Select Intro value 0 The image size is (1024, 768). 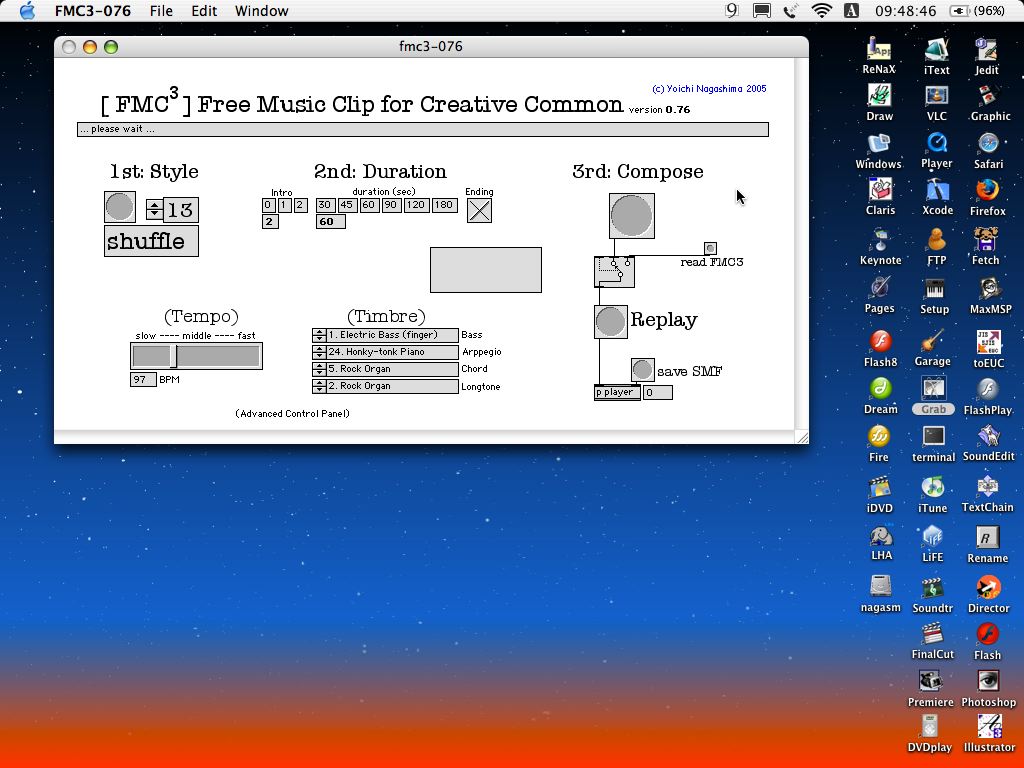point(268,205)
